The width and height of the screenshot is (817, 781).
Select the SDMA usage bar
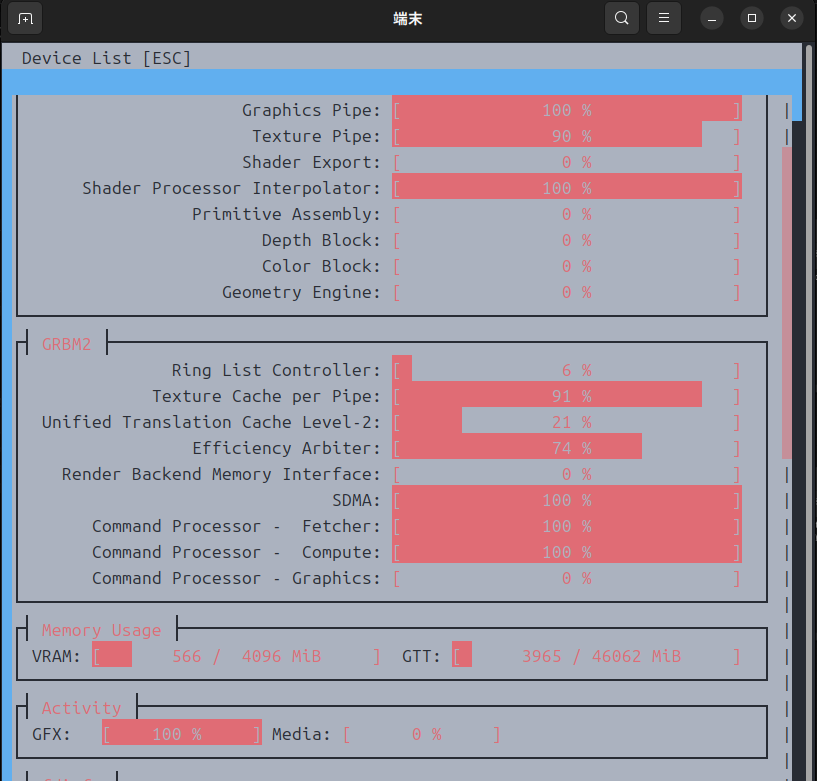coord(566,500)
